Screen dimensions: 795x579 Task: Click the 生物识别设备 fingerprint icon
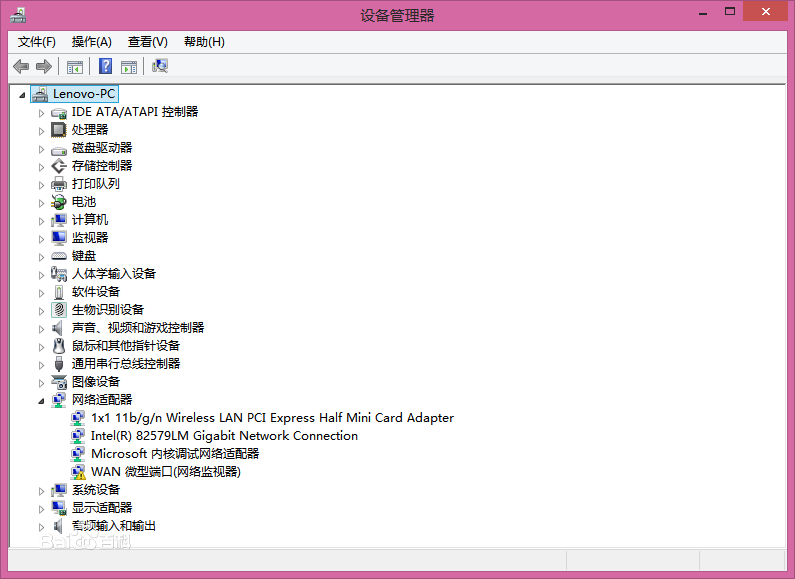coord(59,310)
